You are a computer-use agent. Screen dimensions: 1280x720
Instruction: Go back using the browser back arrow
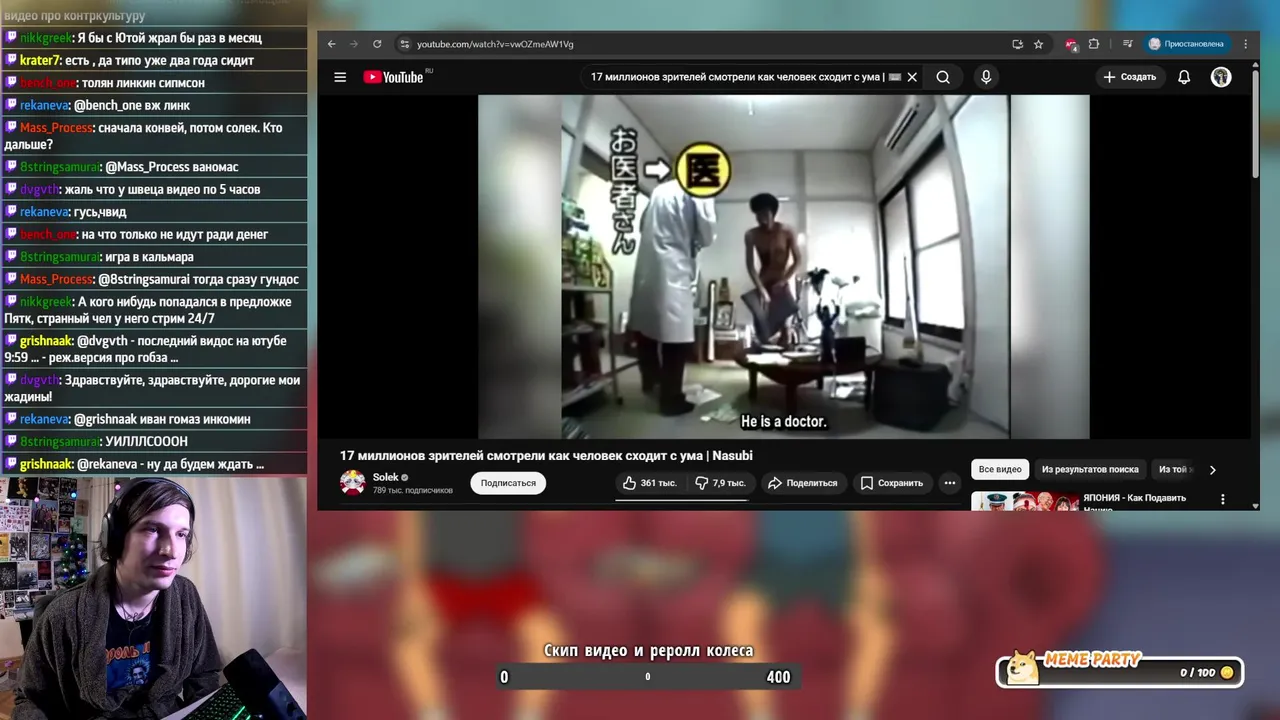click(x=332, y=44)
